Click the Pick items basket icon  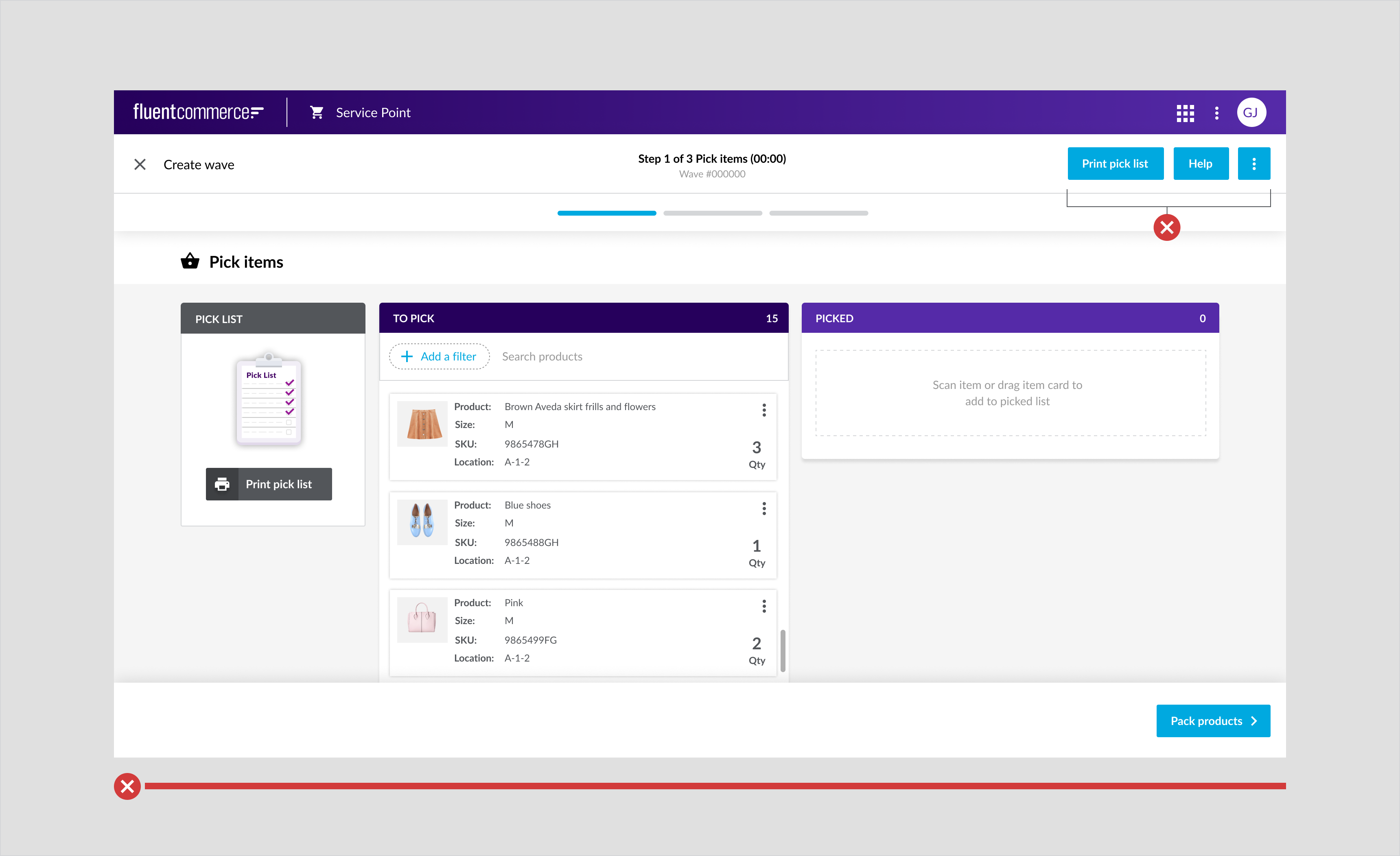[190, 261]
